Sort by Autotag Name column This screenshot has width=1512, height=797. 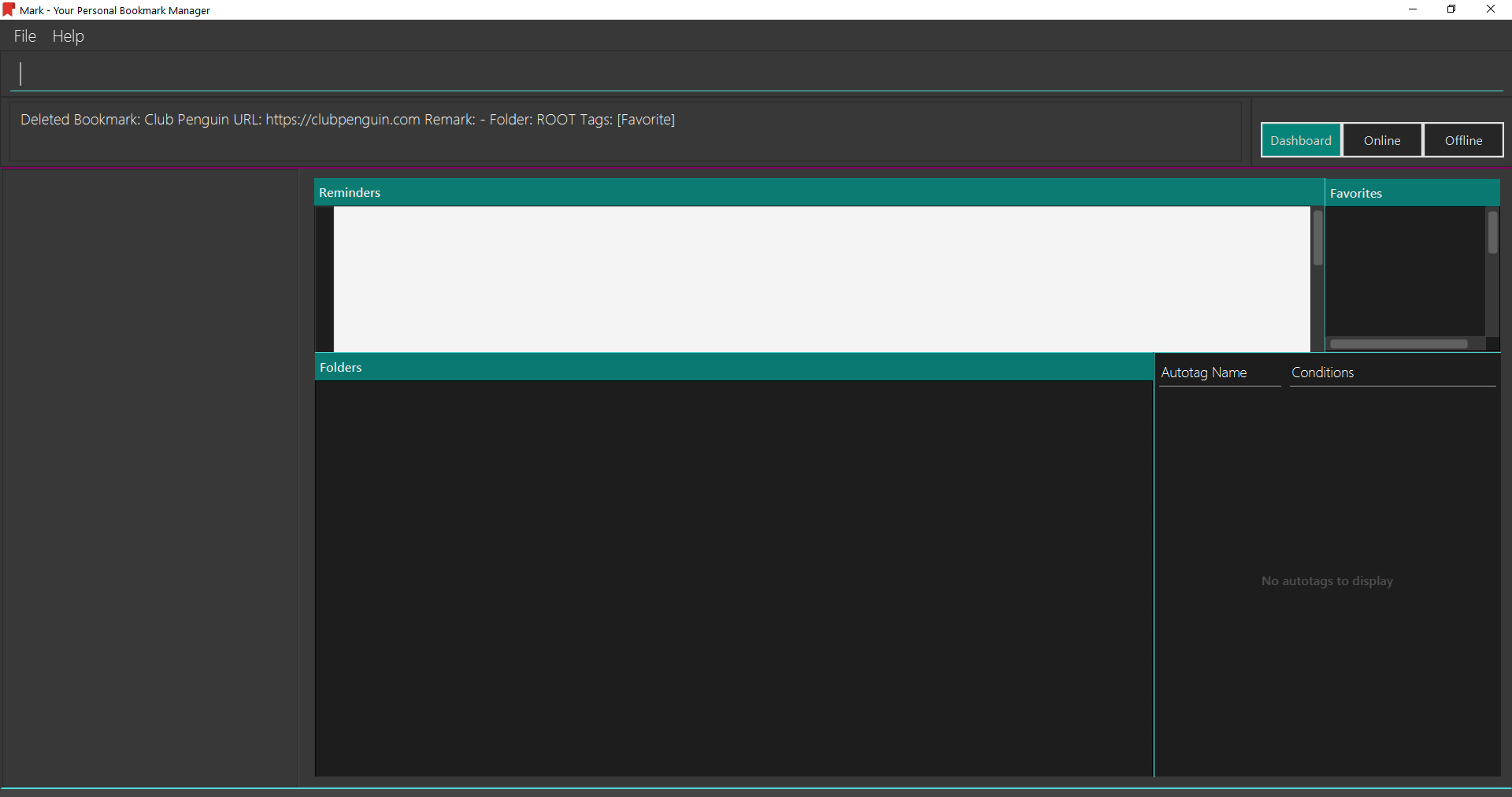[1220, 373]
